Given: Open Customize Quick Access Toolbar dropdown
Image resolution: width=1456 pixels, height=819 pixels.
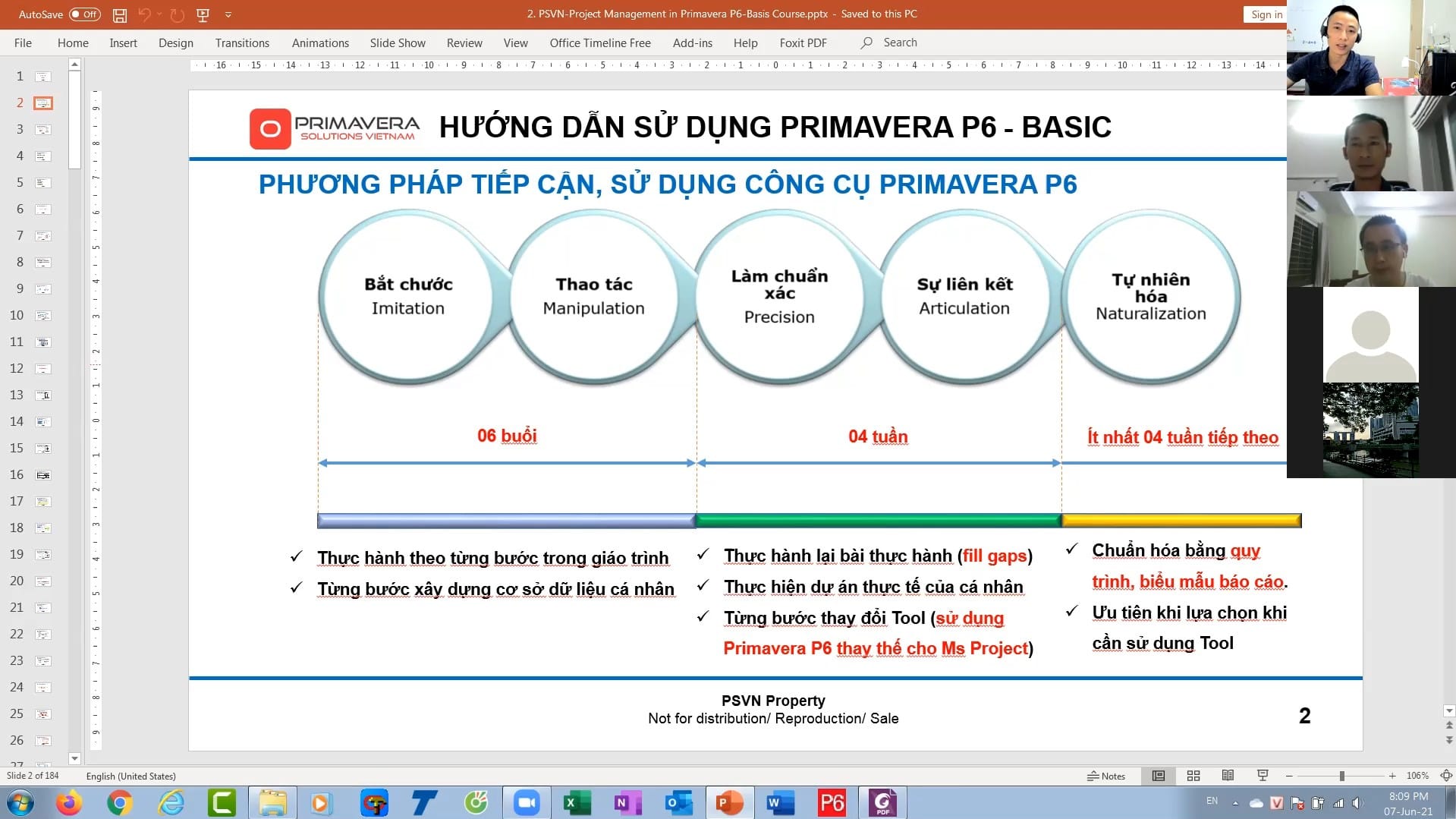Looking at the screenshot, I should [228, 14].
